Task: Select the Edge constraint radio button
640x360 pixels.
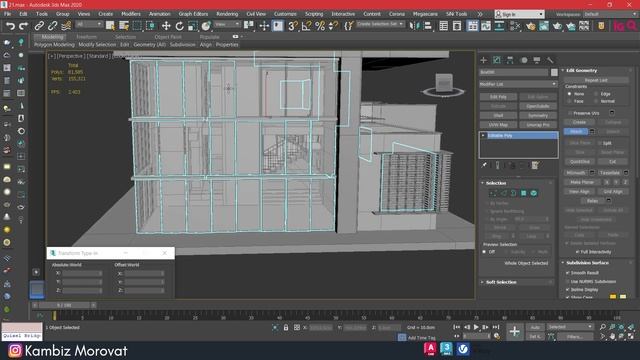Action: pyautogui.click(x=596, y=94)
